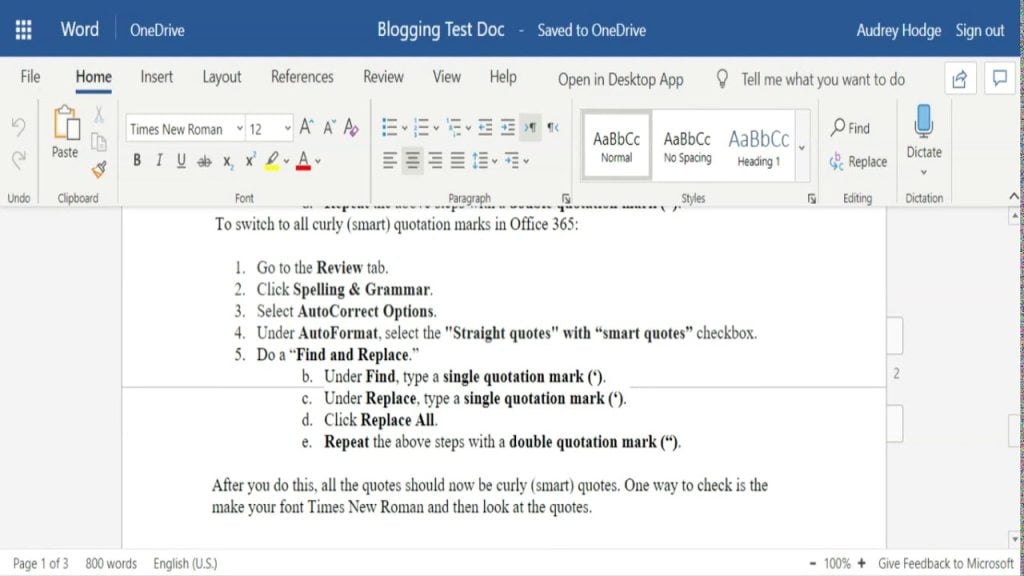The height and width of the screenshot is (576, 1024).
Task: Align text left
Action: (390, 160)
